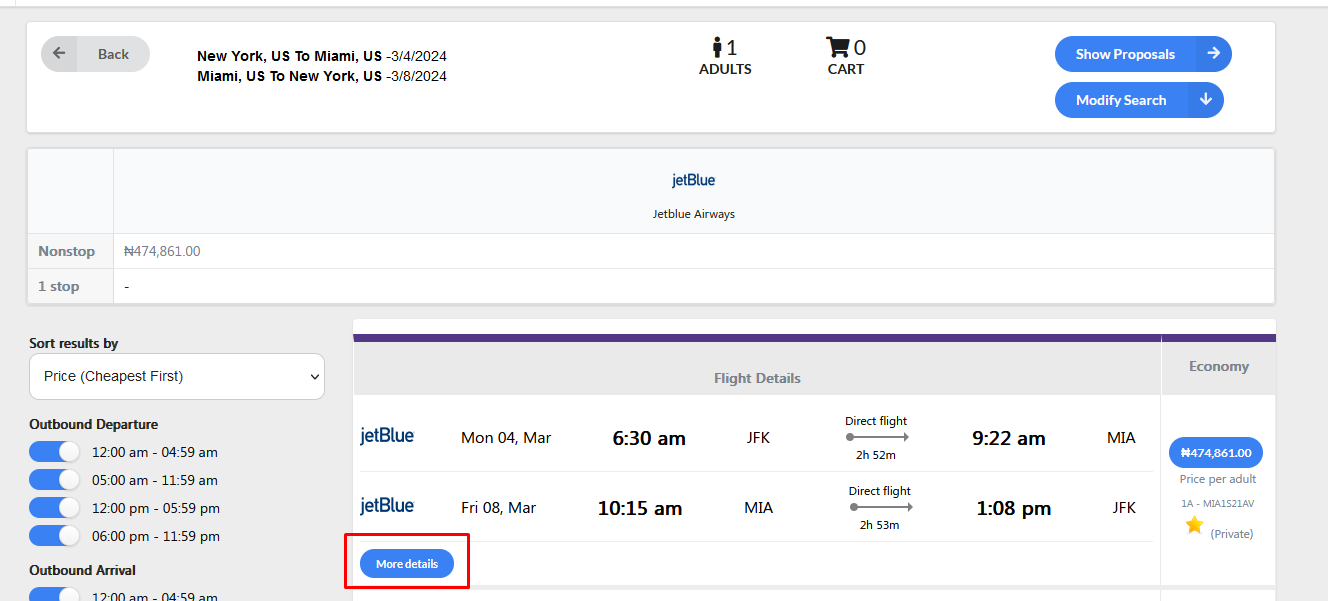Screen dimensions: 1328x601
Task: Expand the down arrow beside Modify Search
Action: pos(1206,100)
